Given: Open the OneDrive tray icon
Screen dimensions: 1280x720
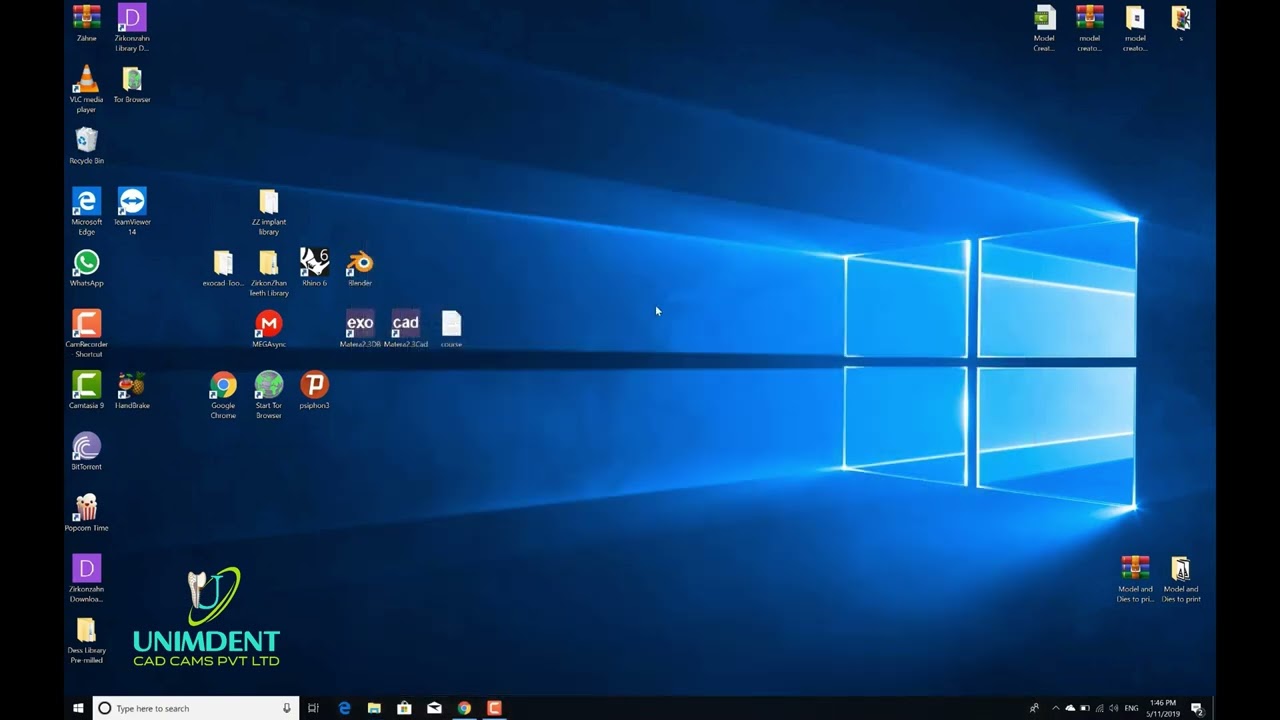Looking at the screenshot, I should click(1070, 708).
